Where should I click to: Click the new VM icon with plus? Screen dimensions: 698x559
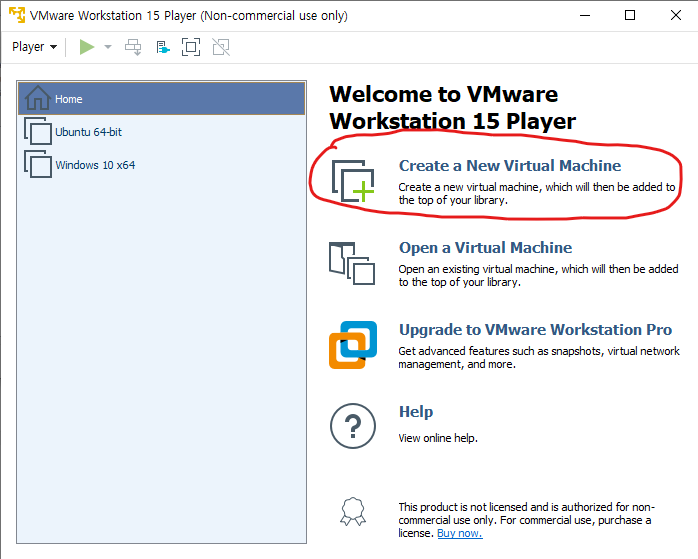(353, 181)
